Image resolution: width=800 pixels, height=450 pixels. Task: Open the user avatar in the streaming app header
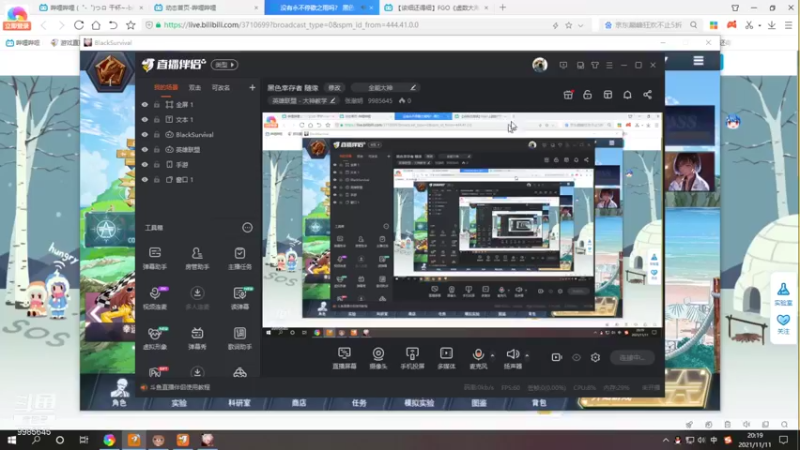click(x=540, y=65)
